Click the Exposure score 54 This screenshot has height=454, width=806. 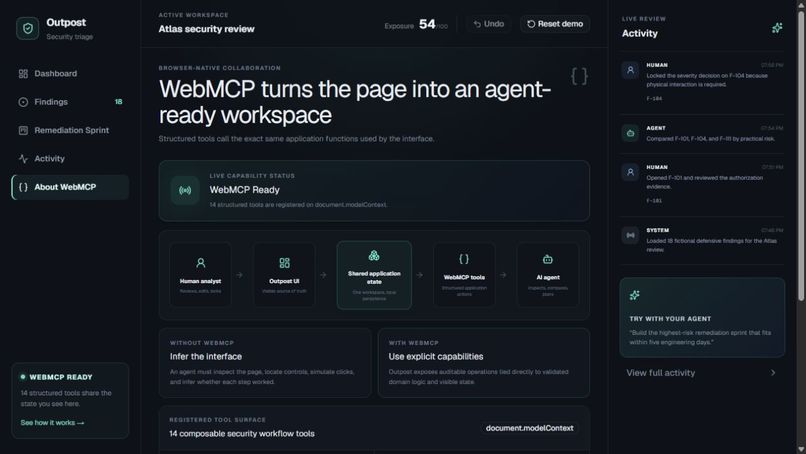click(427, 24)
